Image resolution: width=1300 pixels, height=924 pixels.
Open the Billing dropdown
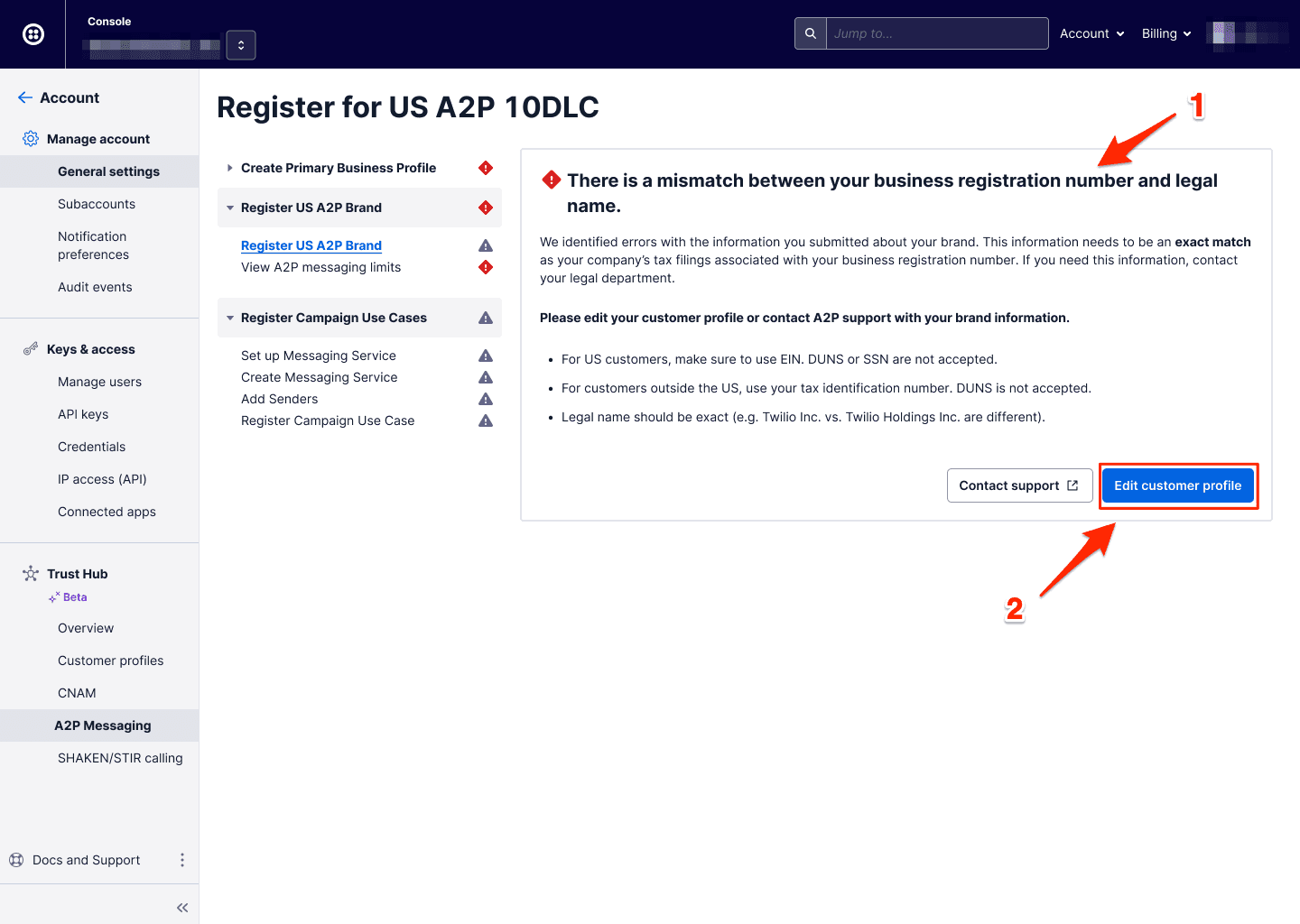coord(1166,32)
